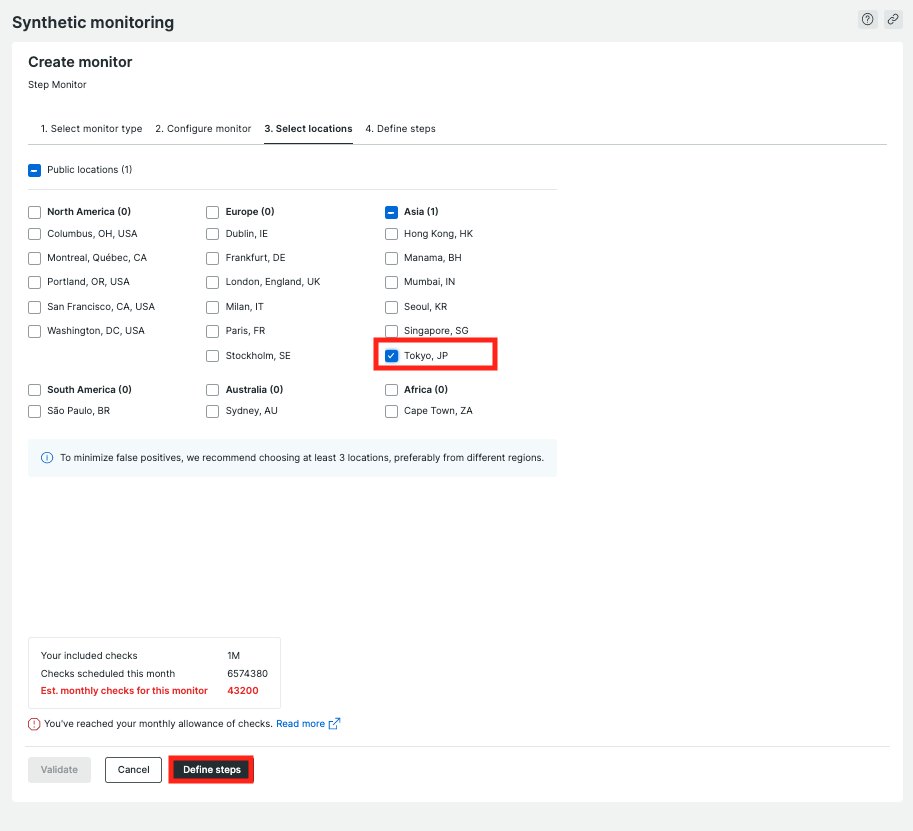Toggle the Asia region checkbox

391,212
